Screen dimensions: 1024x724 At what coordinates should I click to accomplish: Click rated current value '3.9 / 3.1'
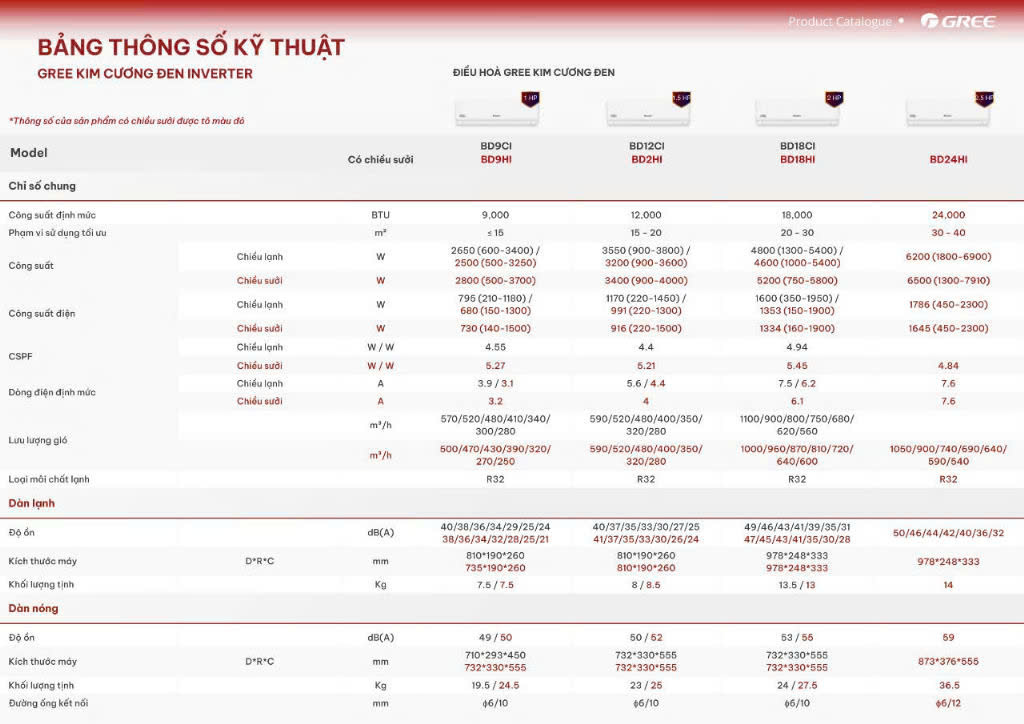[x=495, y=383]
